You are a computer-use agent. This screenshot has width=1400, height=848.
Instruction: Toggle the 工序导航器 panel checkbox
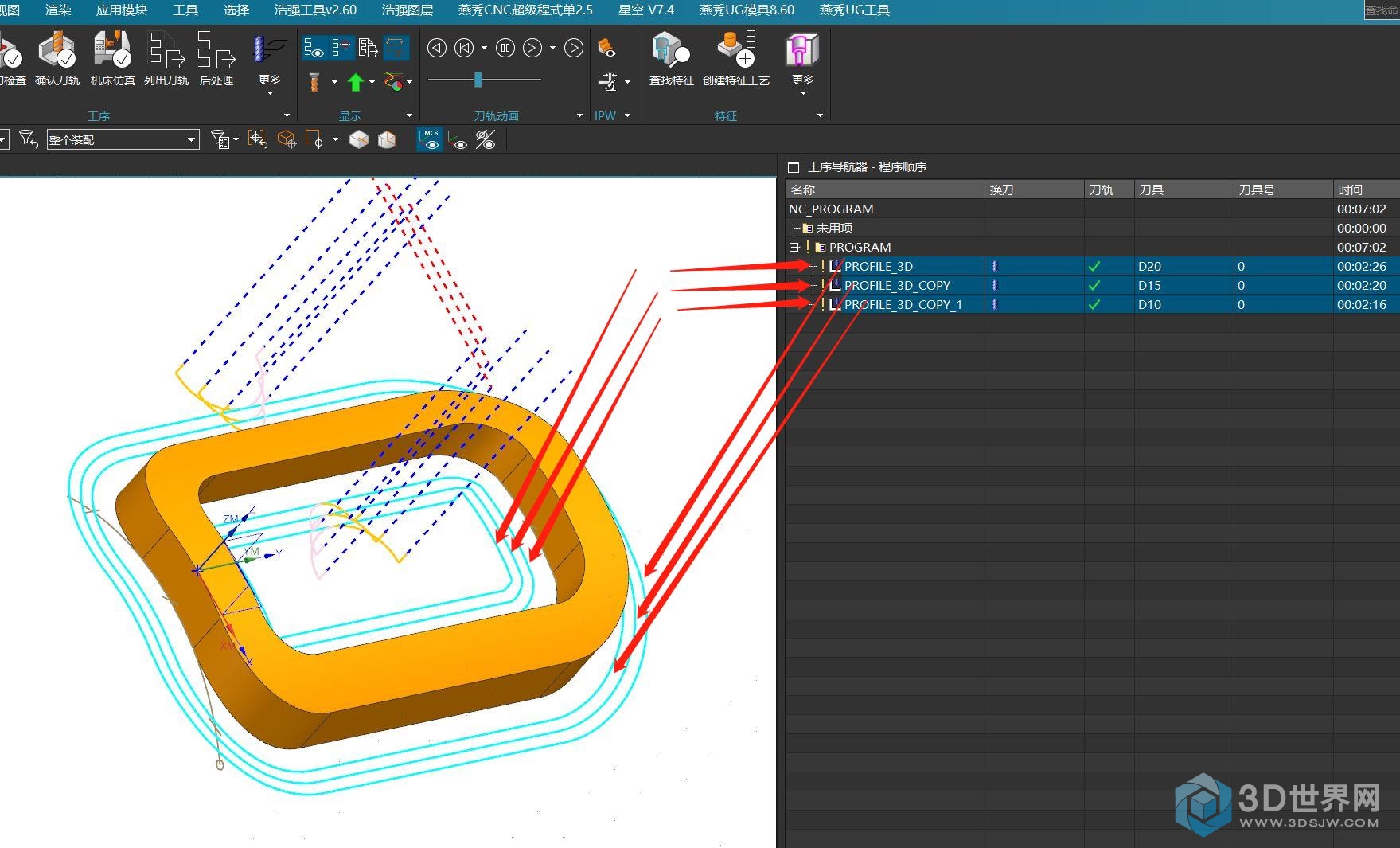pyautogui.click(x=793, y=167)
